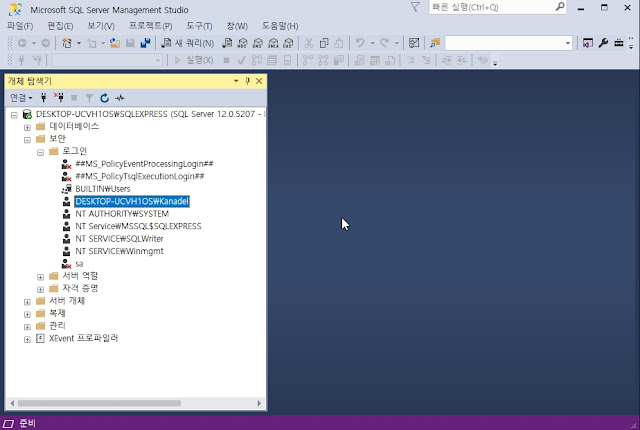This screenshot has height=430, width=640.
Task: Click the feedback funnel icon in title bar
Action: click(x=415, y=7)
